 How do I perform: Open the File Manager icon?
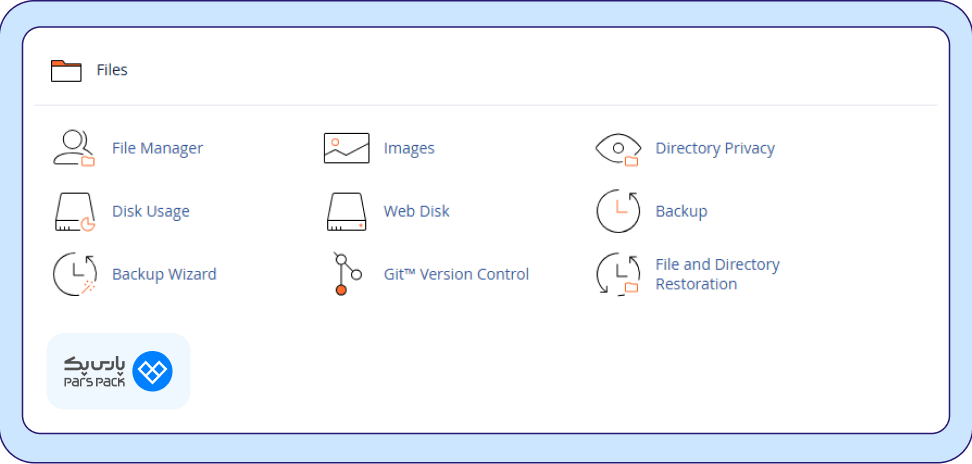[74, 148]
